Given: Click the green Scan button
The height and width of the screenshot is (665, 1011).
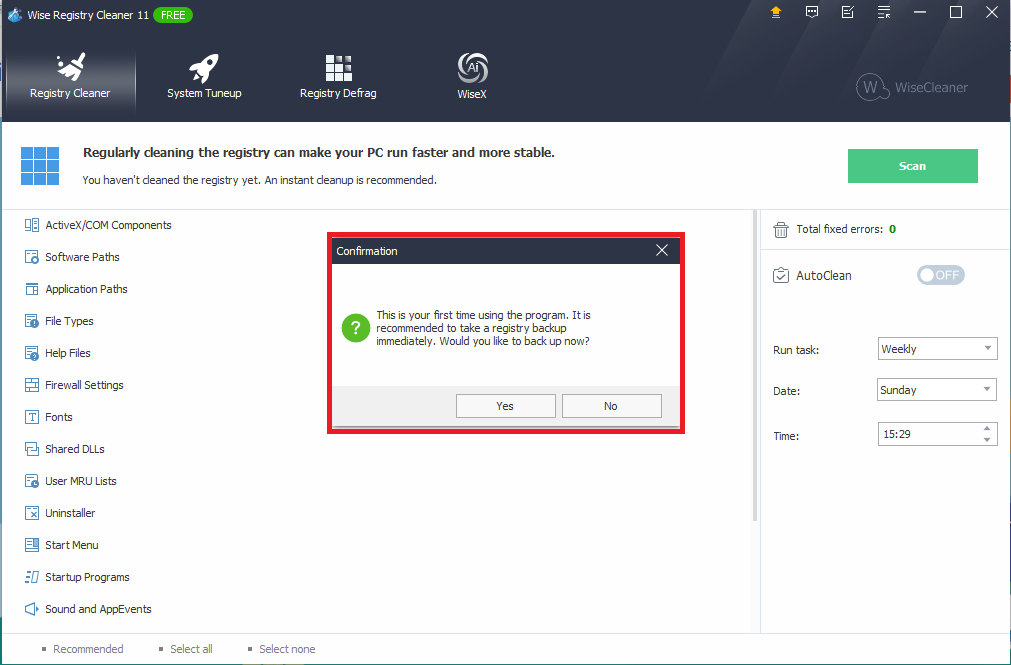Looking at the screenshot, I should coord(912,166).
